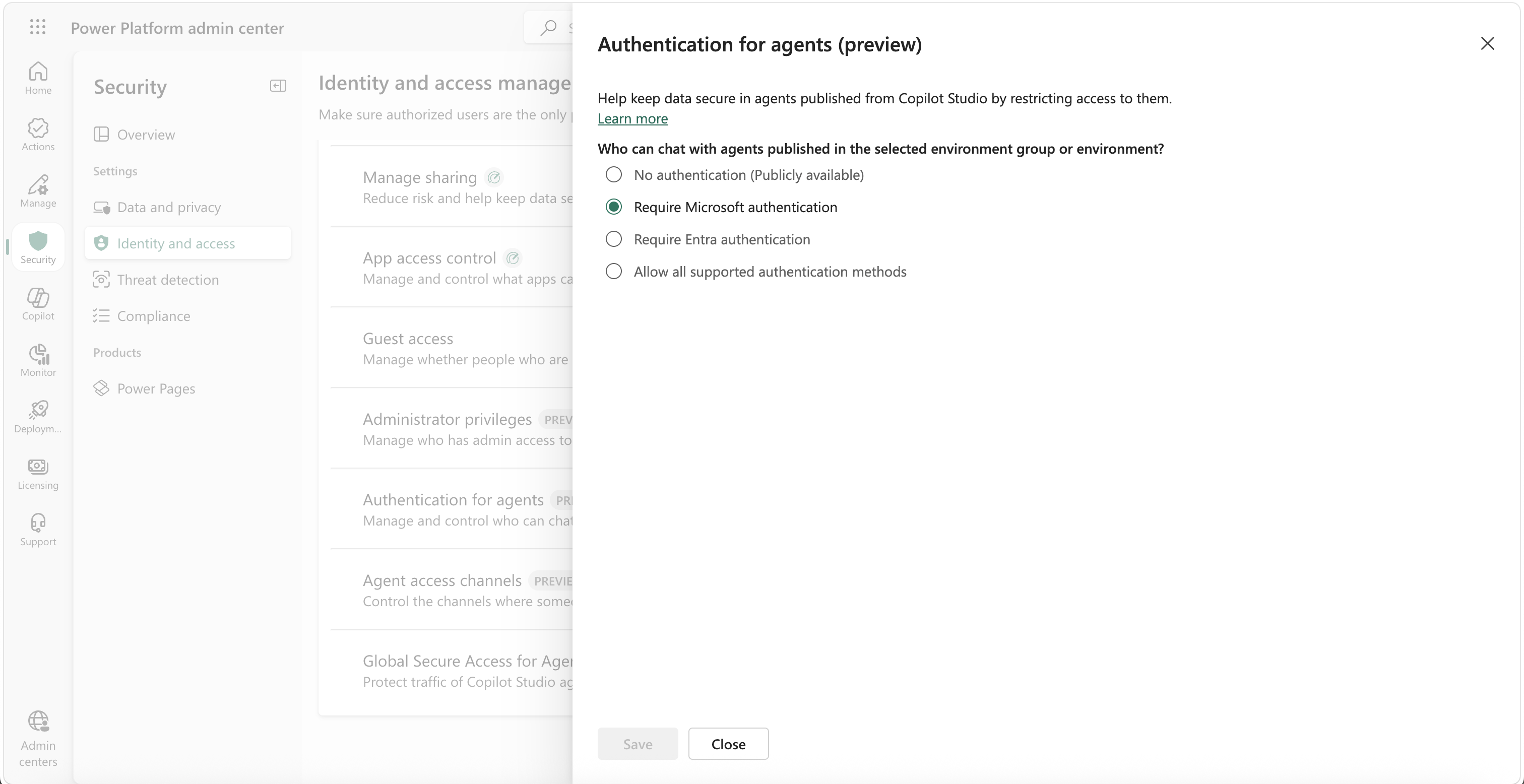Click the Save button
This screenshot has width=1524, height=784.
(x=638, y=744)
